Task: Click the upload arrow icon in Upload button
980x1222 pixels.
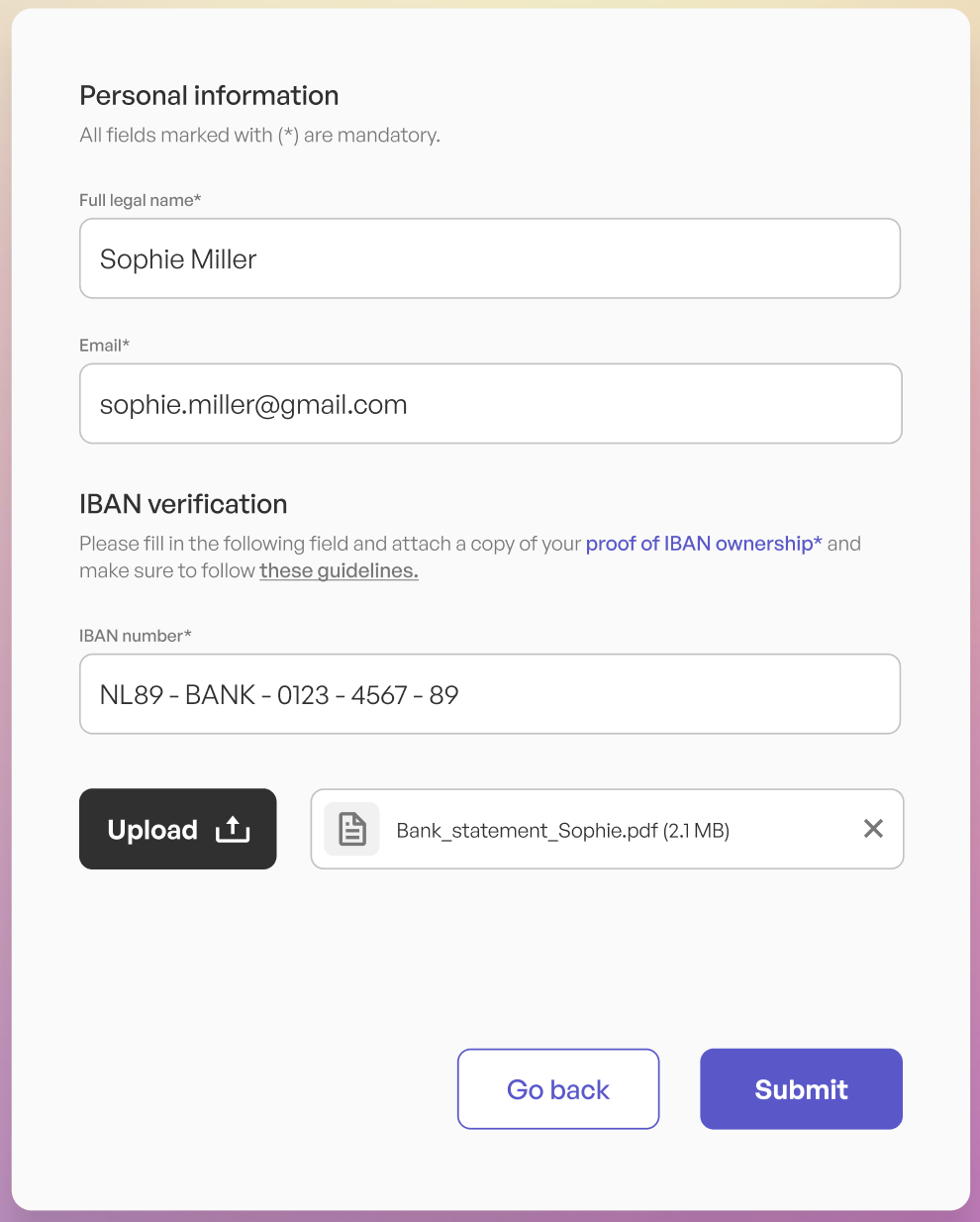Action: (233, 829)
